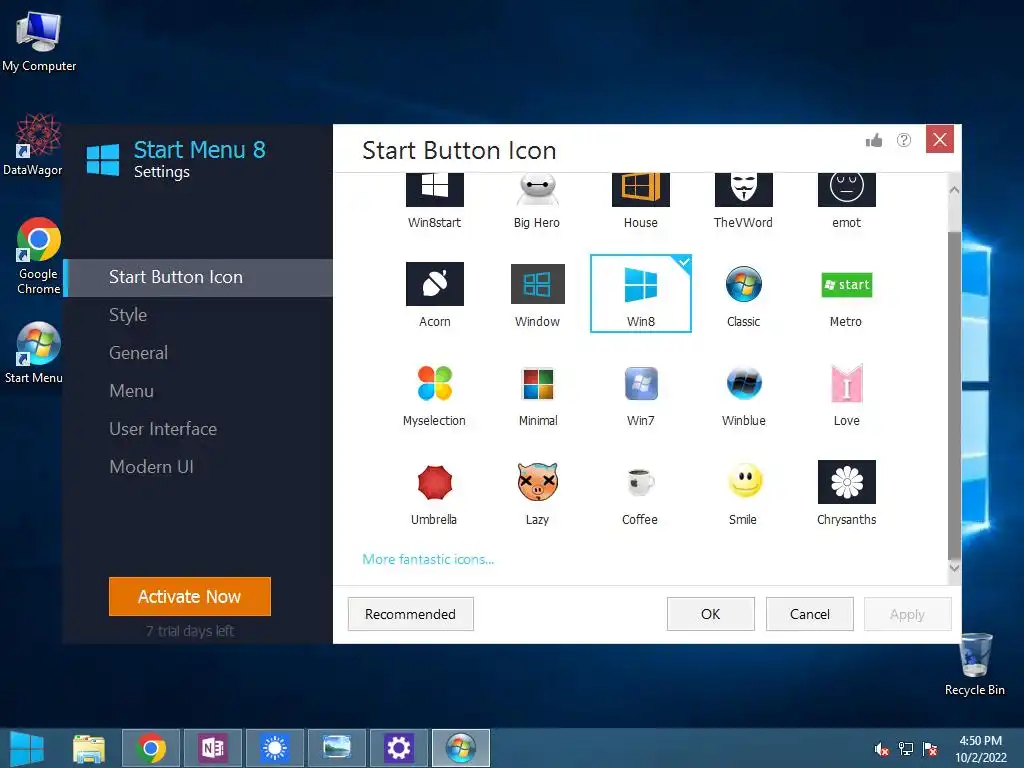1024x768 pixels.
Task: Reset icons with Recommended button
Action: click(410, 614)
